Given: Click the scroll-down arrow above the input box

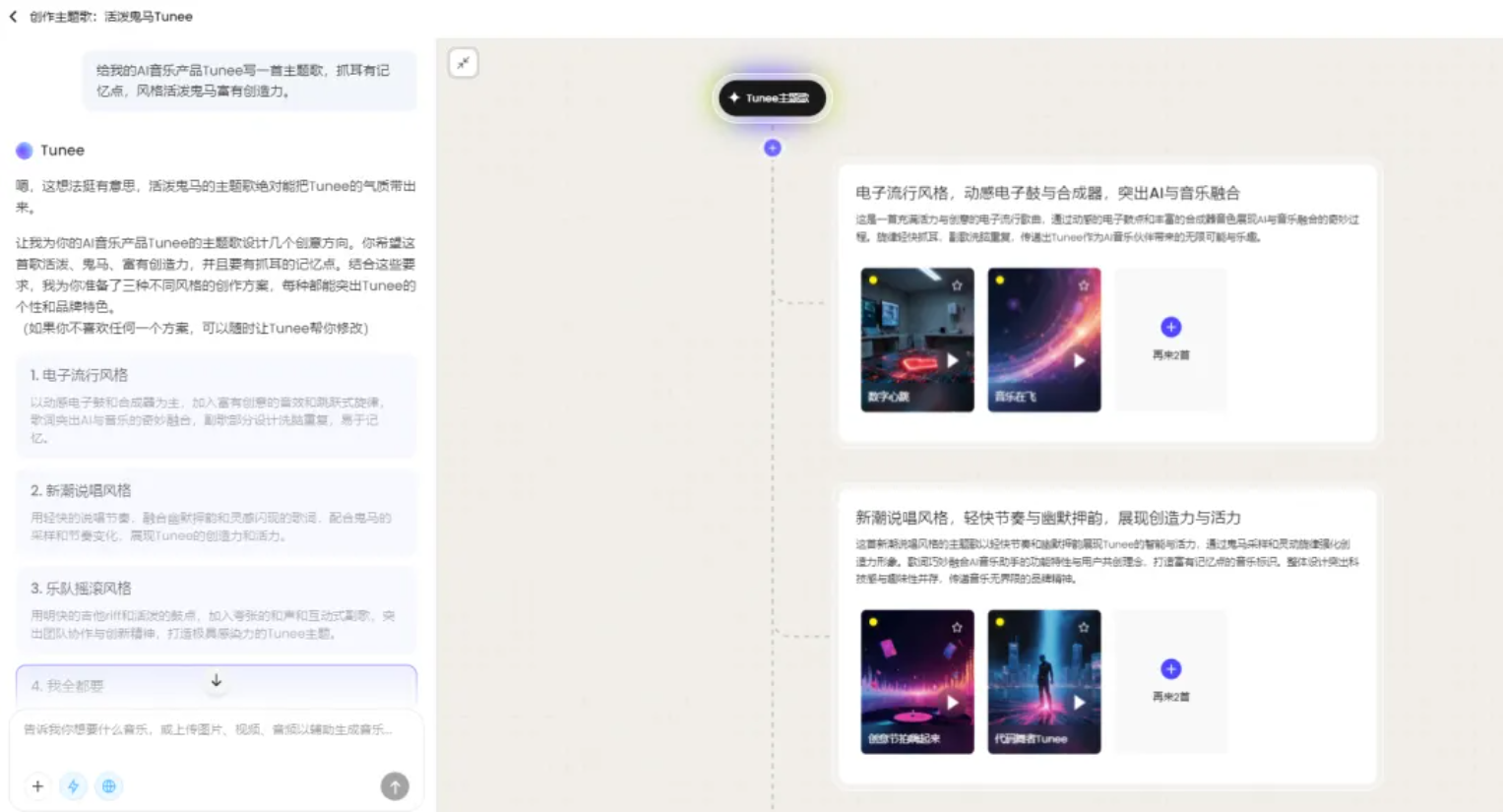Looking at the screenshot, I should point(216,681).
